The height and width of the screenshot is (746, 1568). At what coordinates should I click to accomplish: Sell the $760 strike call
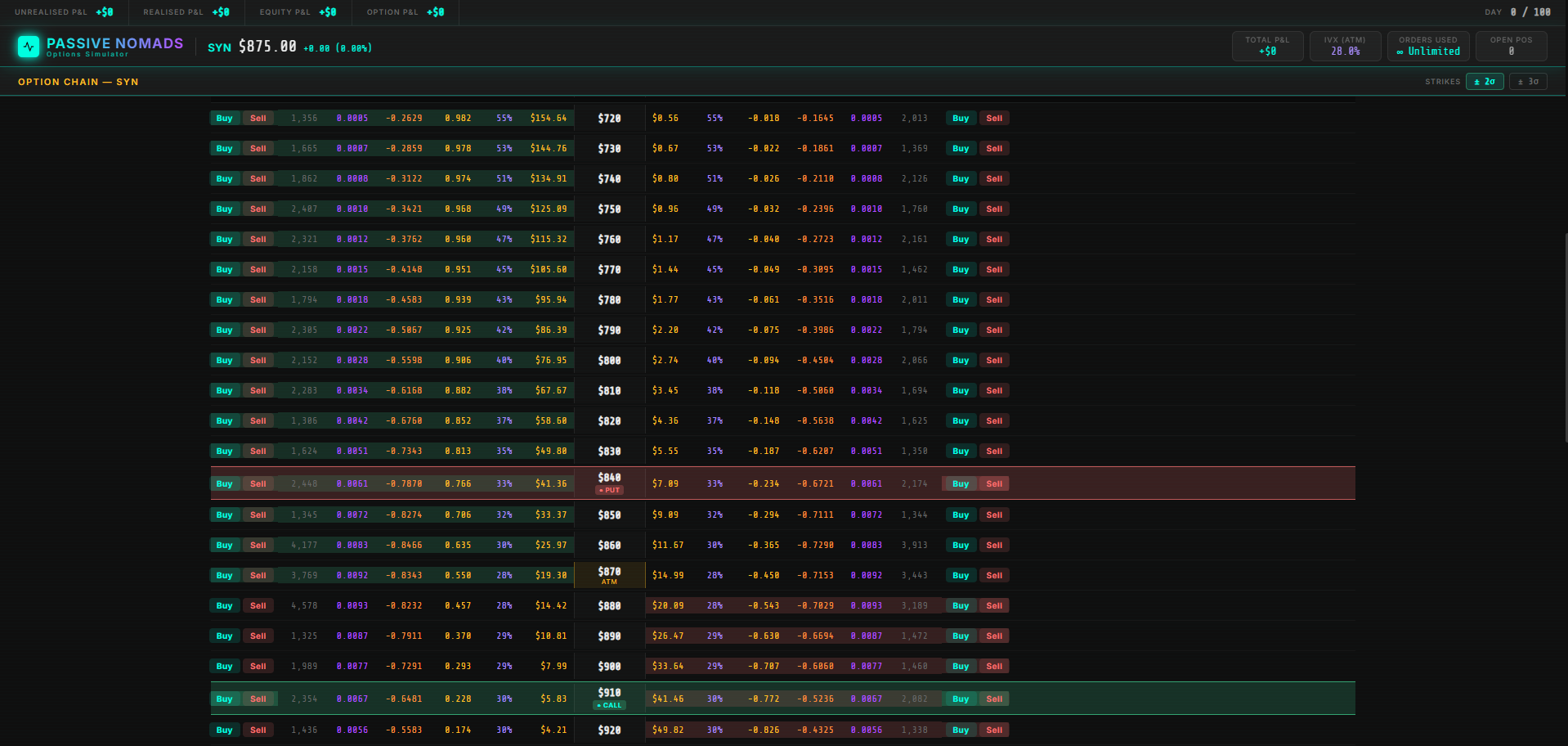(x=258, y=240)
